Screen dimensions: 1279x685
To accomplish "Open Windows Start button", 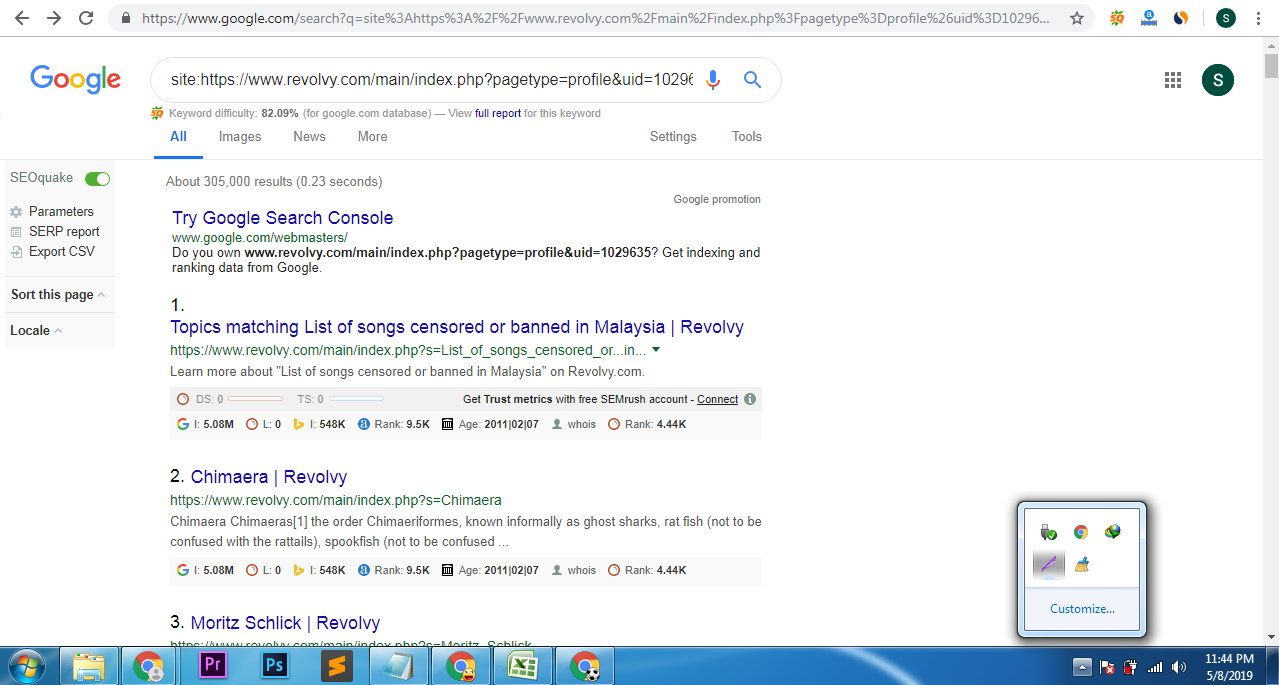I will tap(28, 665).
